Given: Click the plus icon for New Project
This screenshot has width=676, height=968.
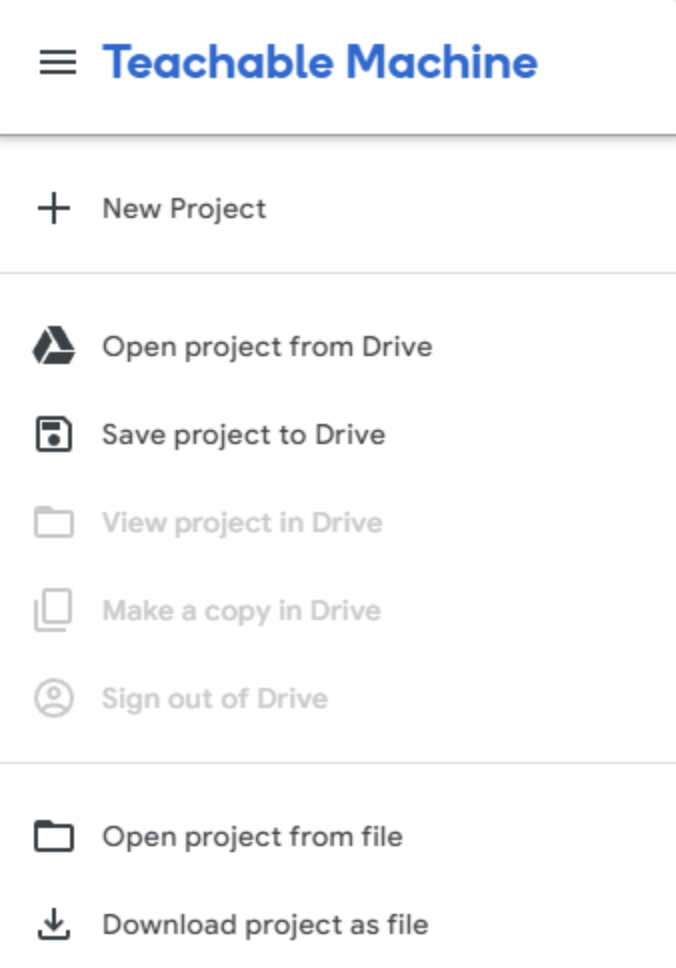Looking at the screenshot, I should (x=54, y=209).
